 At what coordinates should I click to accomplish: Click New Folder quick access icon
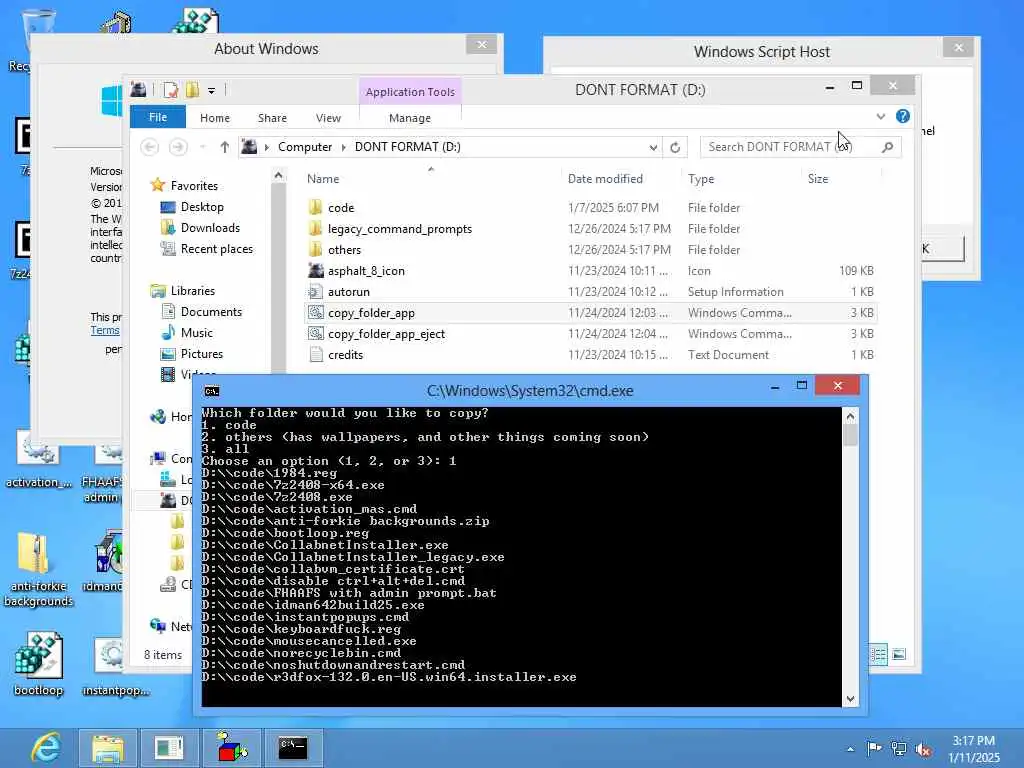coord(192,90)
